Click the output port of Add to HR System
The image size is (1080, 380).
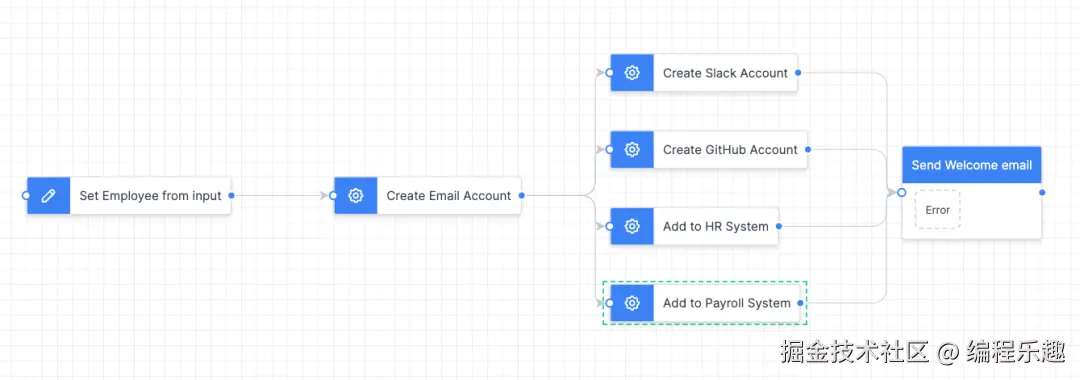pos(778,226)
